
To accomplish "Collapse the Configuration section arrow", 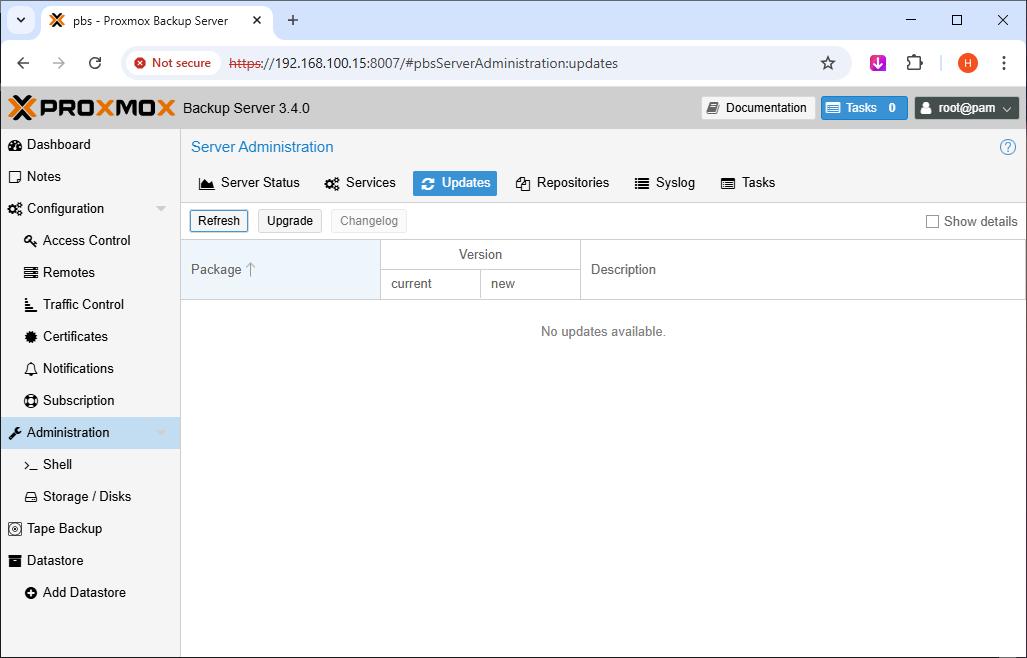I will pyautogui.click(x=161, y=209).
